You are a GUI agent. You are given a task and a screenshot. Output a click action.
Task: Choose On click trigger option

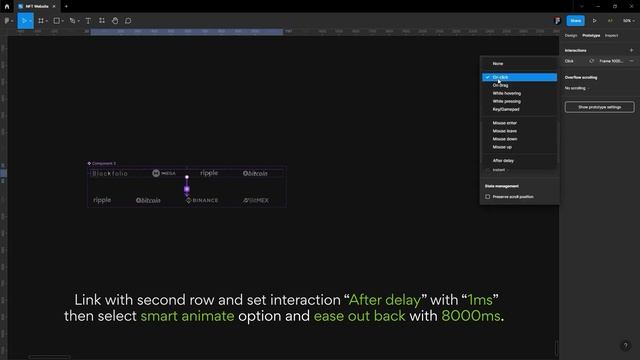click(519, 77)
